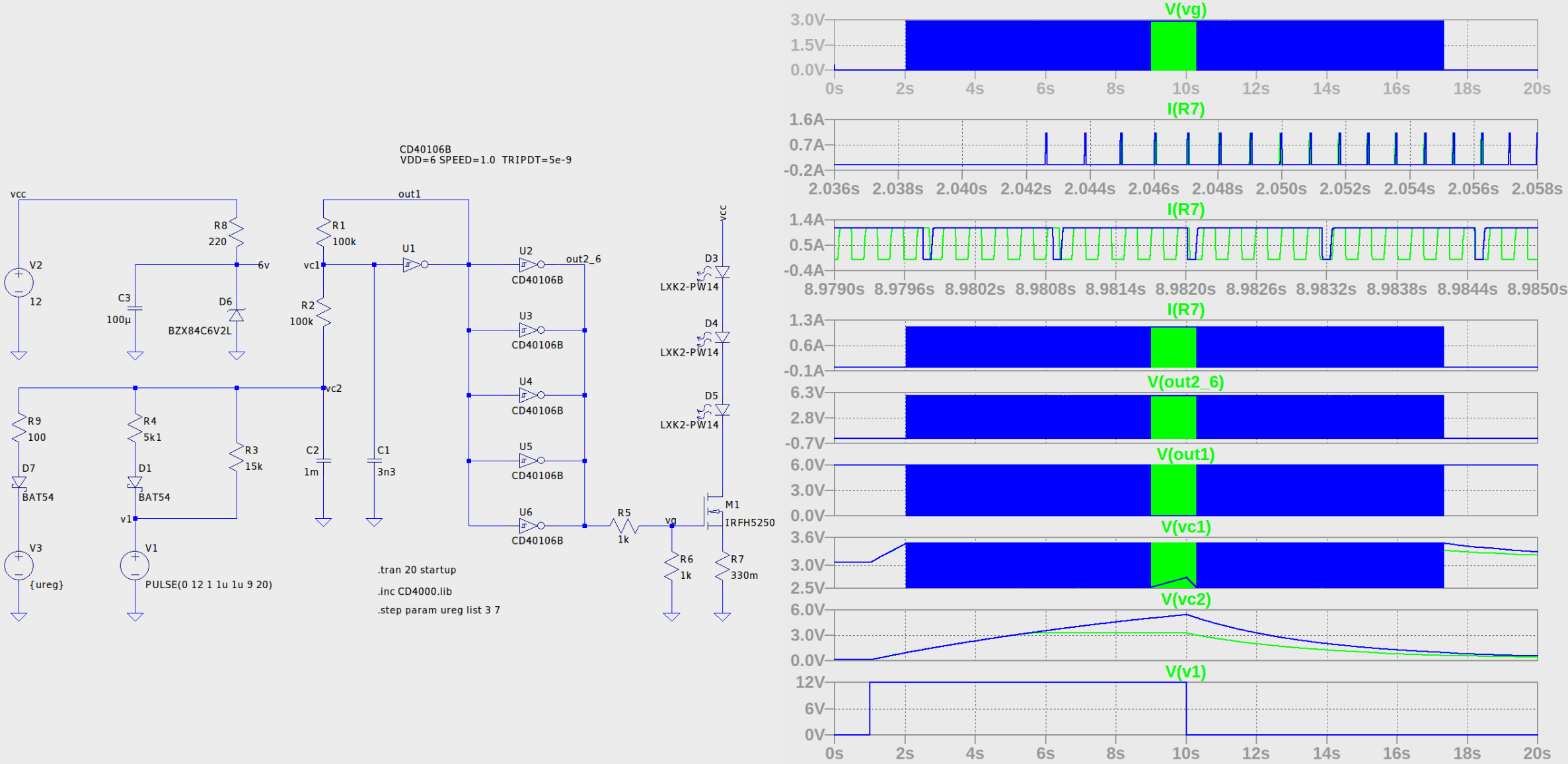Click the R5 1k gate resistor symbol
1568x764 pixels.
[624, 525]
